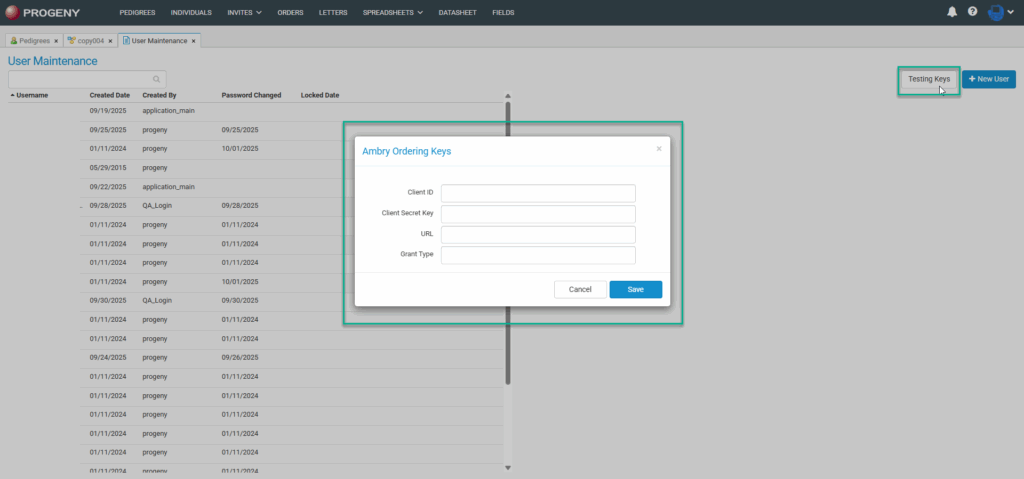Open the help question mark icon
The image size is (1024, 479).
click(972, 12)
